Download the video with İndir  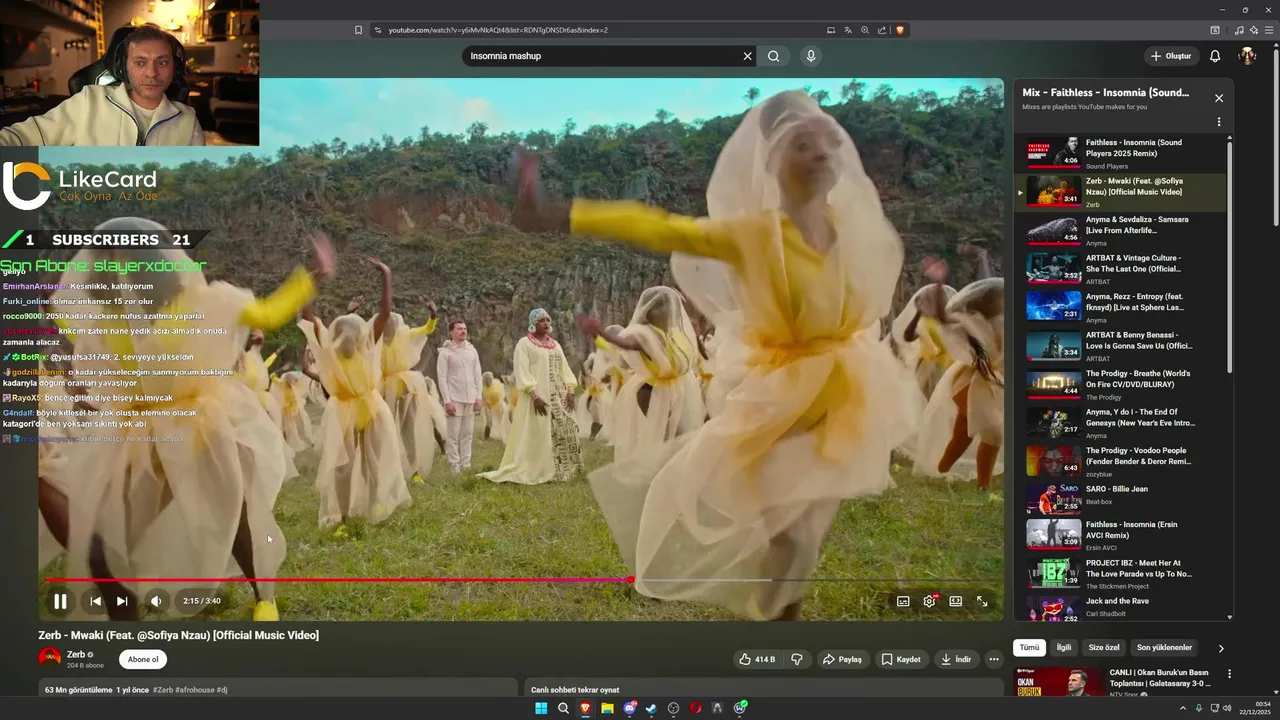click(956, 659)
